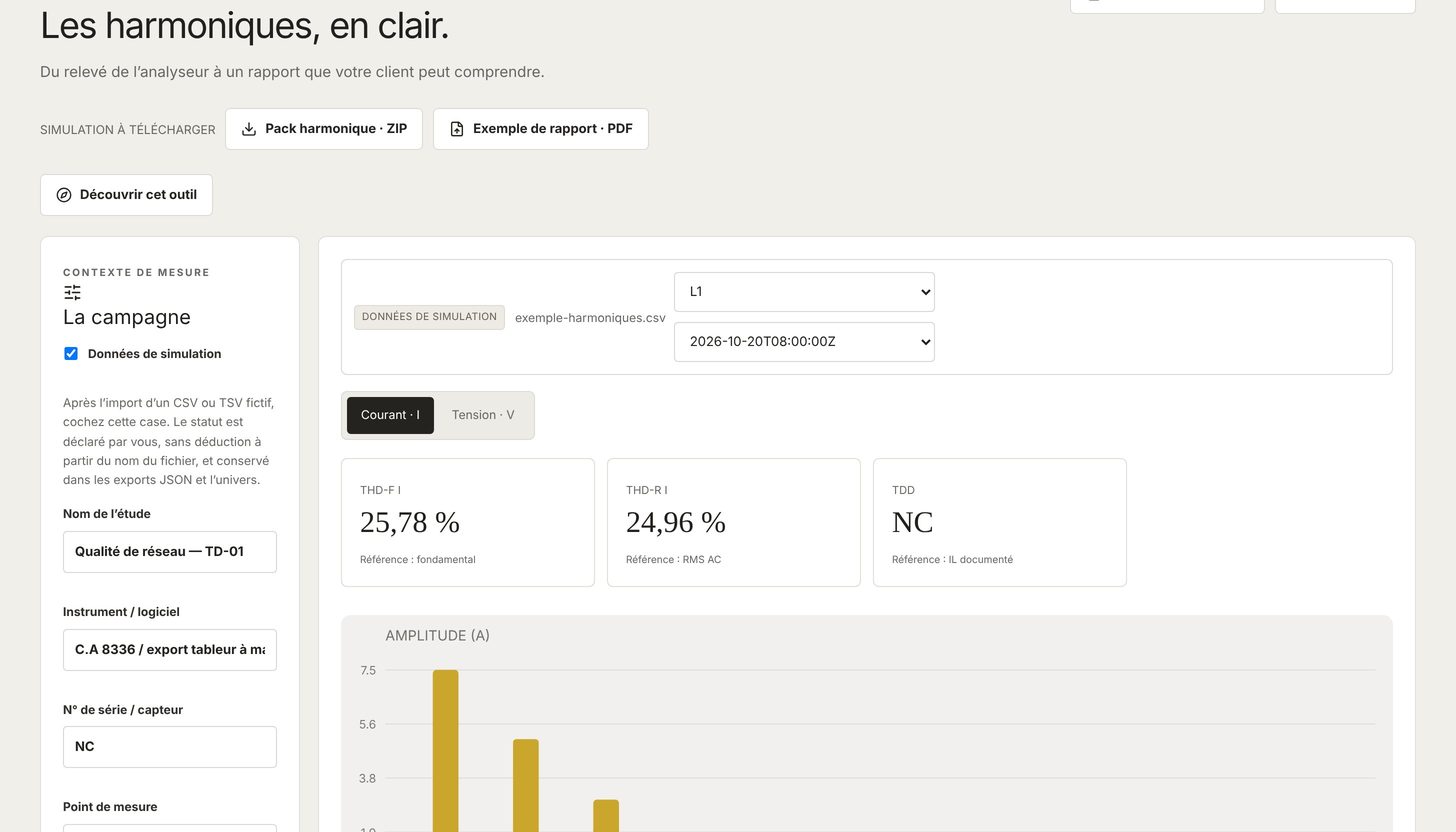Click the exemple-harmoniques.csv file name

coord(590,318)
